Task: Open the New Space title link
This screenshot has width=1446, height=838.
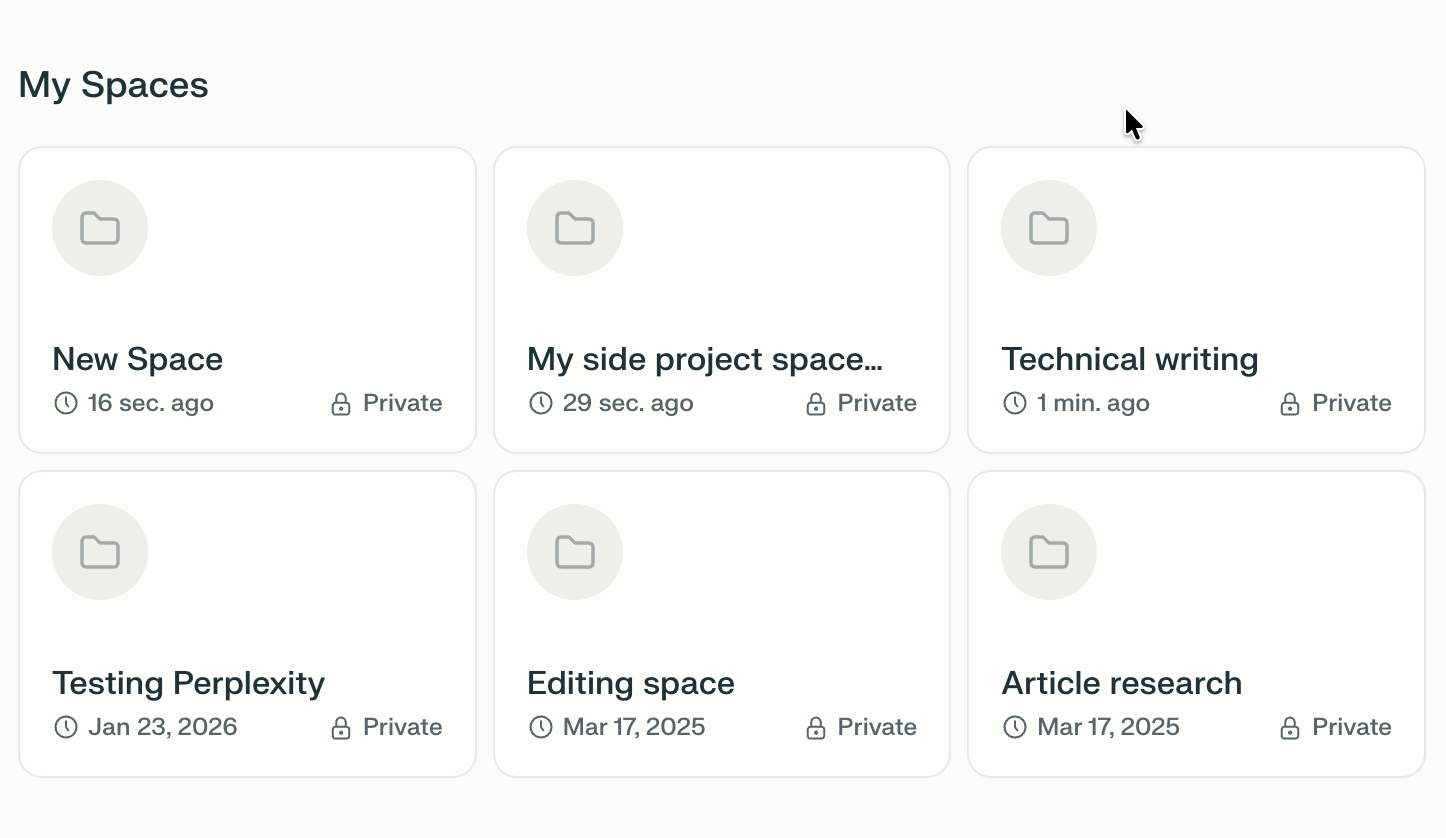Action: (137, 359)
